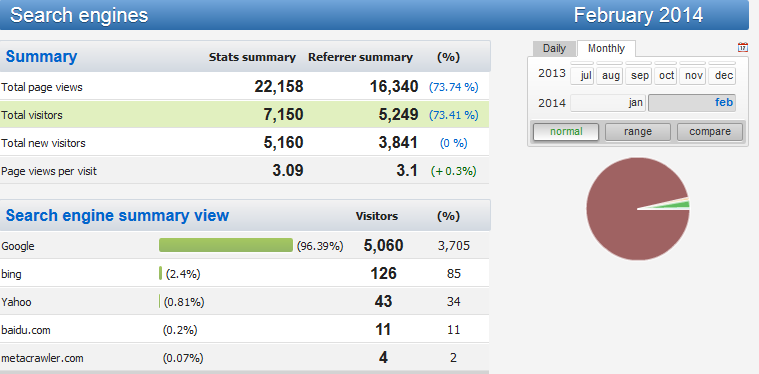Switch to the Daily tab
The image size is (759, 374).
point(554,48)
